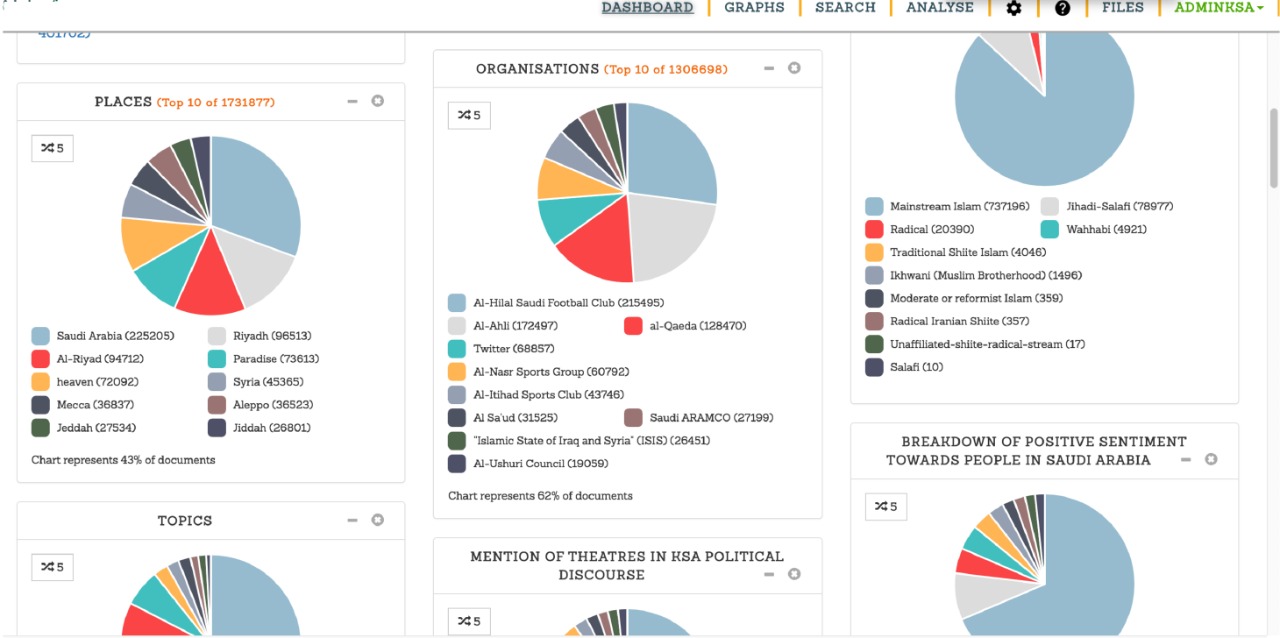Image resolution: width=1280 pixels, height=638 pixels.
Task: Open the Files menu
Action: (x=1123, y=8)
